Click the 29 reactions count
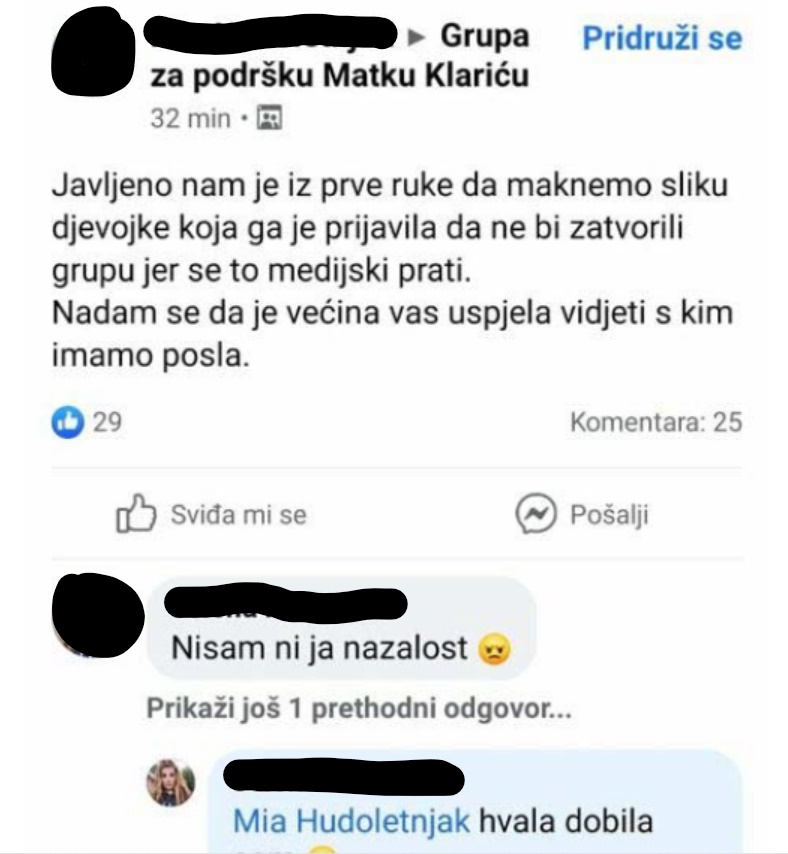This screenshot has height=854, width=788. pos(107,422)
